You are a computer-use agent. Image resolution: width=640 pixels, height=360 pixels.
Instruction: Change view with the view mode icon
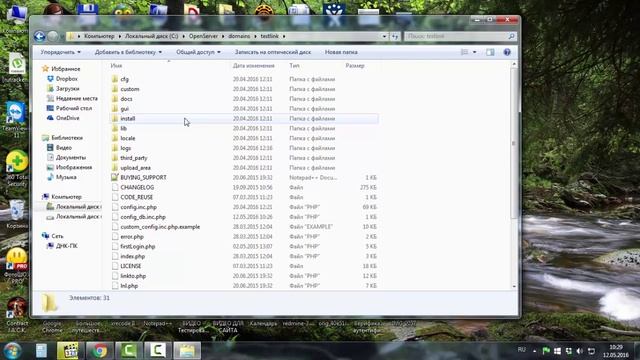tap(464, 52)
